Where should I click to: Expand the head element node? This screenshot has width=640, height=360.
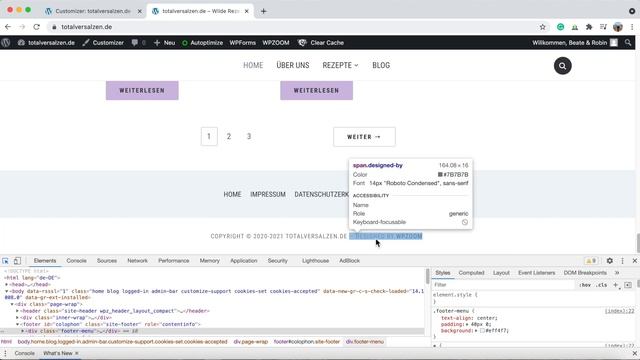coord(7,284)
